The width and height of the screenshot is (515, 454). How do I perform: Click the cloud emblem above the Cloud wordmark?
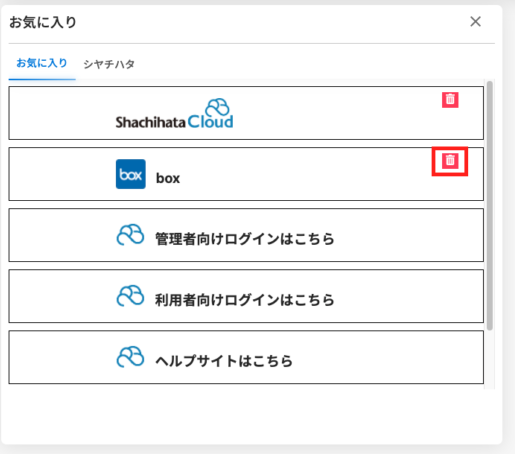click(217, 107)
